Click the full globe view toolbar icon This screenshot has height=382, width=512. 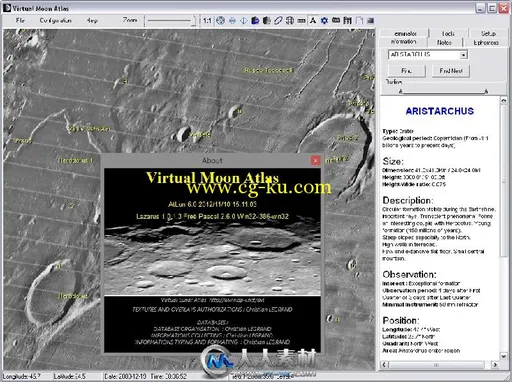pyautogui.click(x=220, y=21)
